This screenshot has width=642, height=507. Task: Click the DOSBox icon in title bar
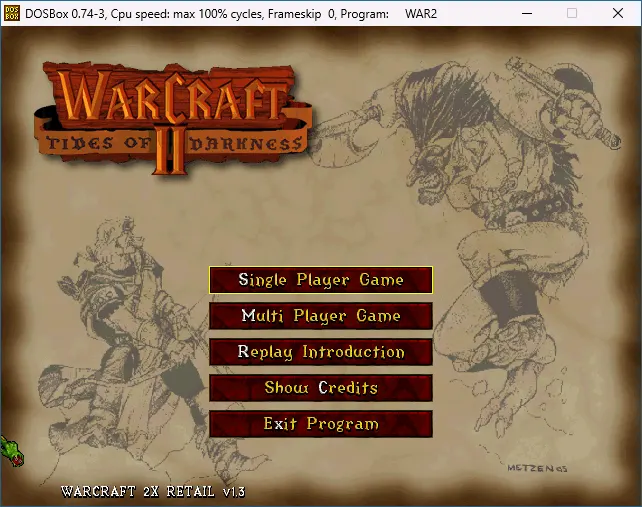[x=12, y=14]
